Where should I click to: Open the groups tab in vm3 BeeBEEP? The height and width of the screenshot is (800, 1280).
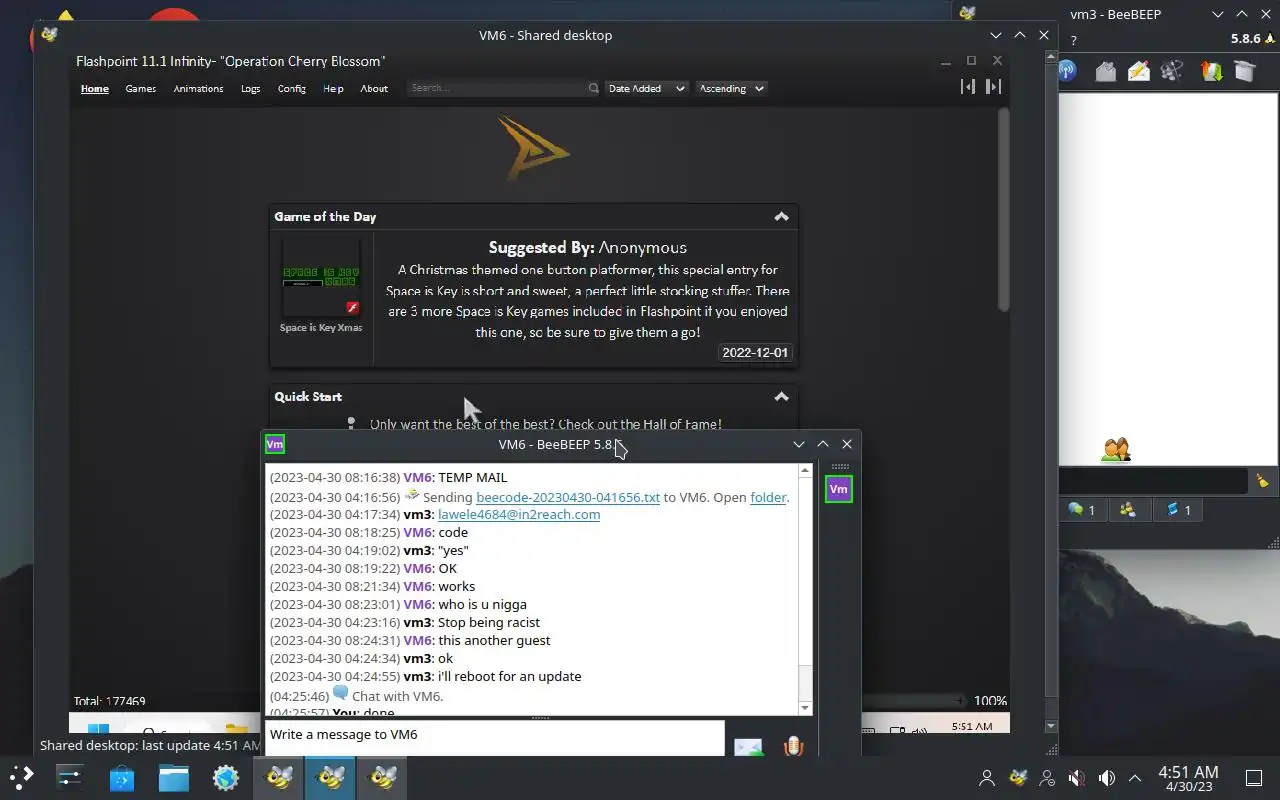[1128, 510]
